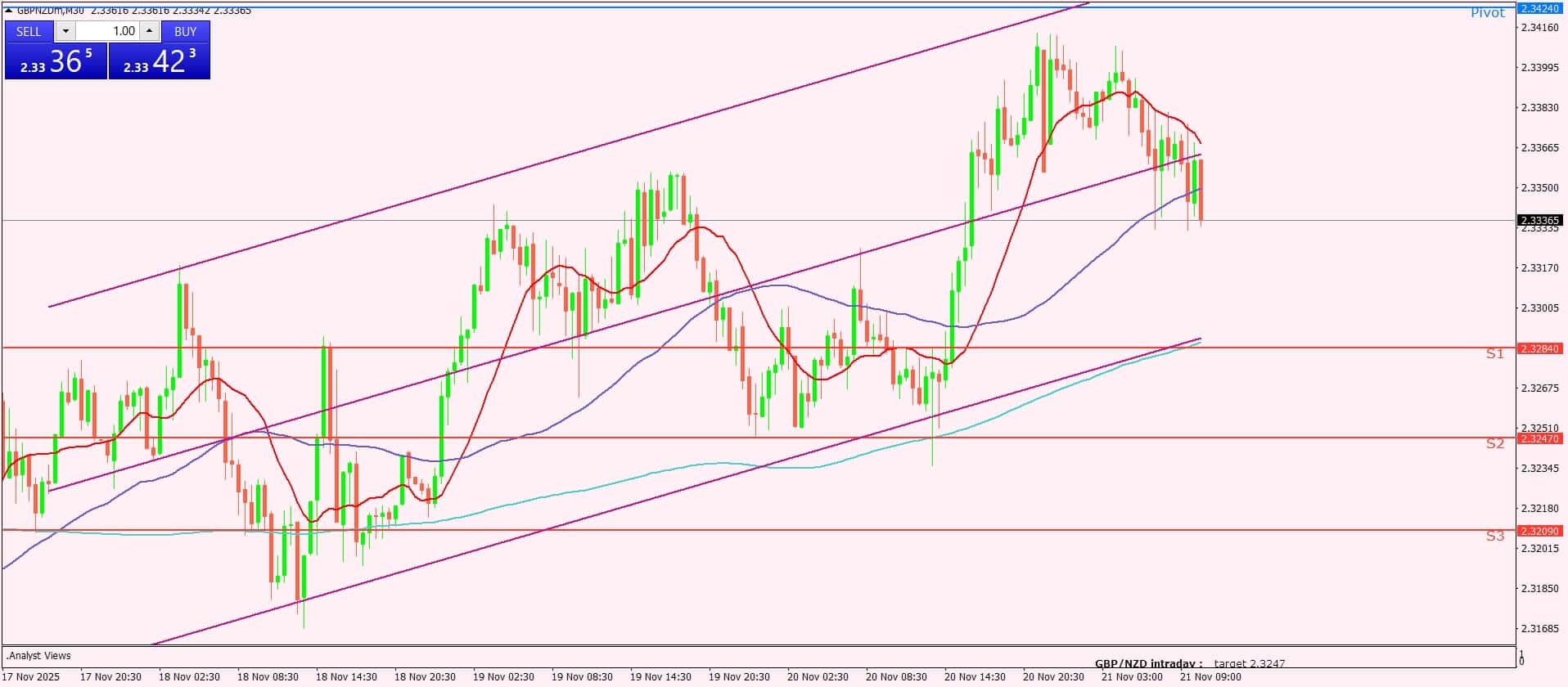The width and height of the screenshot is (1568, 687).
Task: Click the S2 support level label
Action: pyautogui.click(x=1495, y=443)
